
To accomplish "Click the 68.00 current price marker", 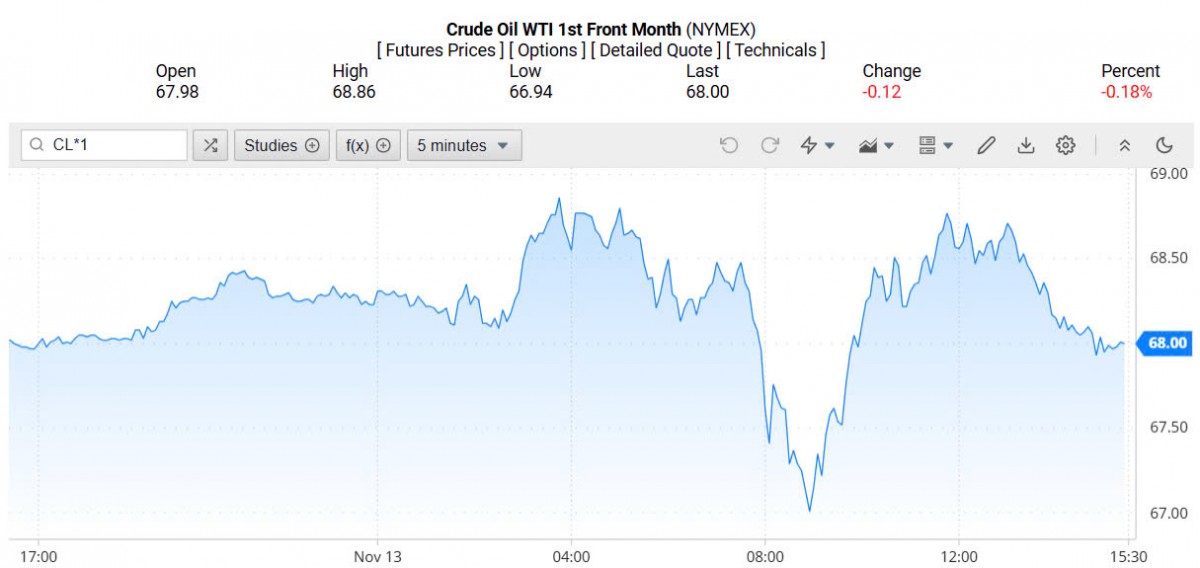I will pyautogui.click(x=1166, y=343).
